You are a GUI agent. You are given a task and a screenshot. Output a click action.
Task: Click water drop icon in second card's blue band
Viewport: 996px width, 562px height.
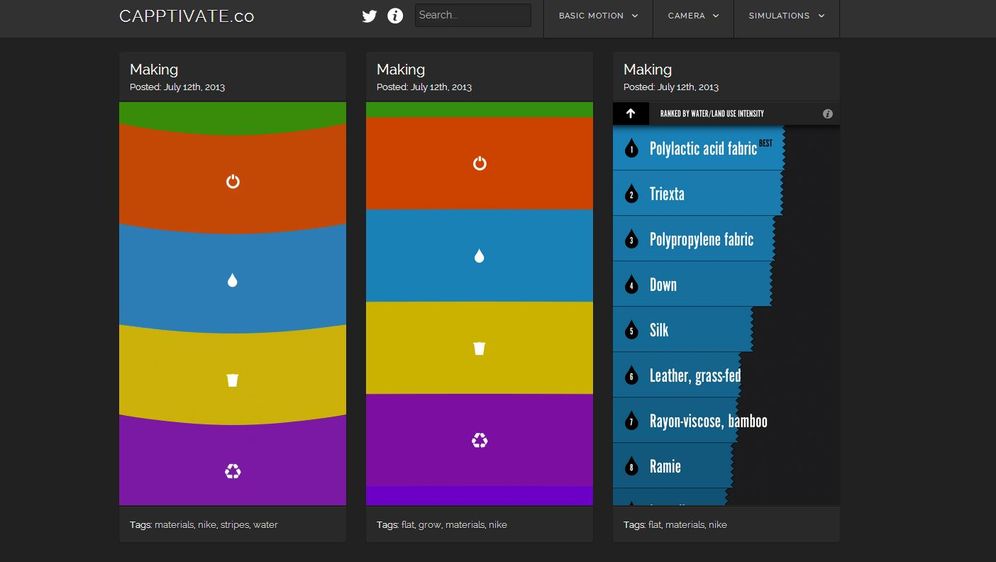pos(479,256)
